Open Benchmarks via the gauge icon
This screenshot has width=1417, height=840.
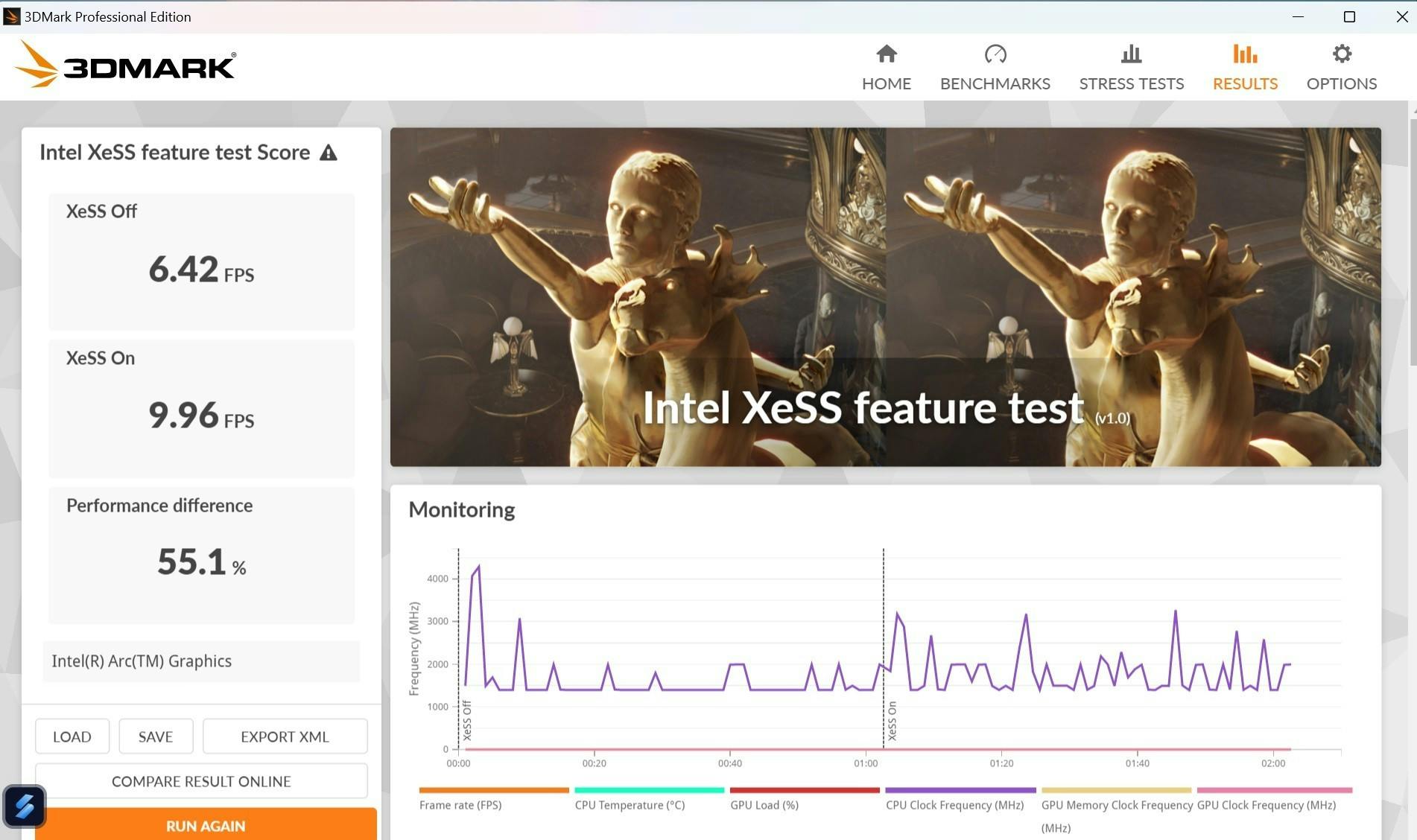coord(995,54)
